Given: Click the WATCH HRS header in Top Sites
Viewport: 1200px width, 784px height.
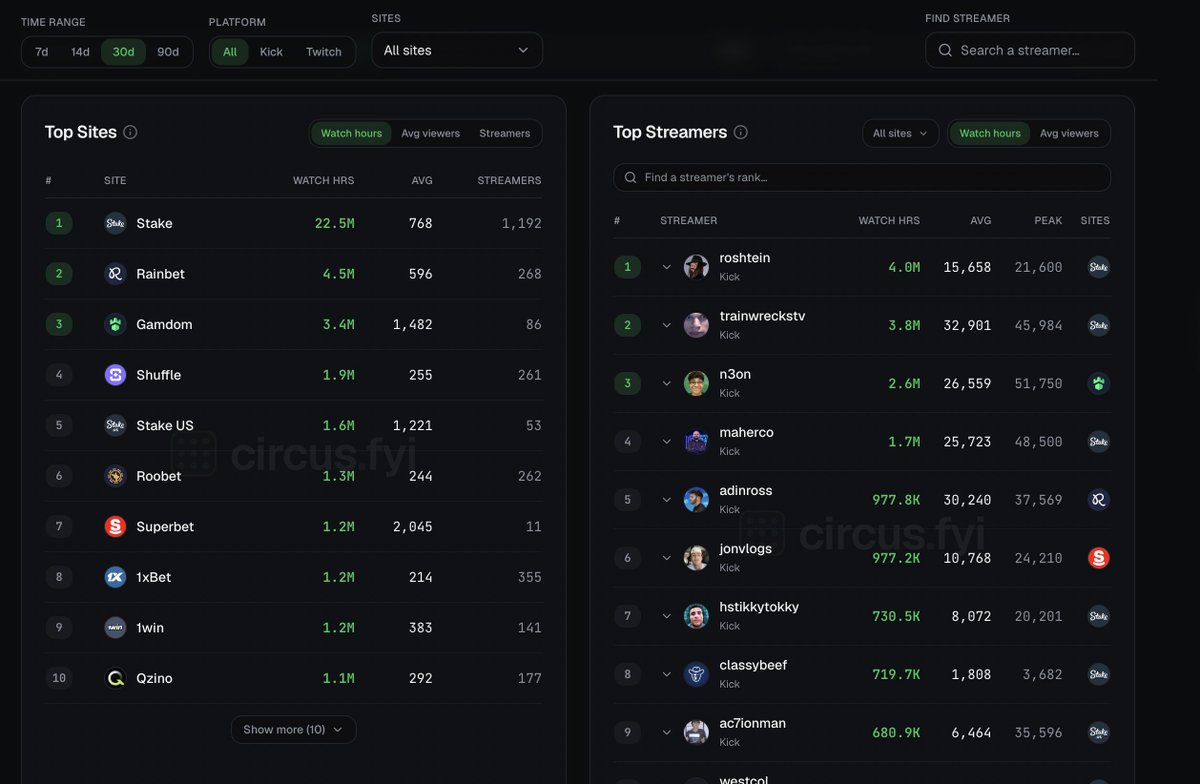Looking at the screenshot, I should coord(323,180).
